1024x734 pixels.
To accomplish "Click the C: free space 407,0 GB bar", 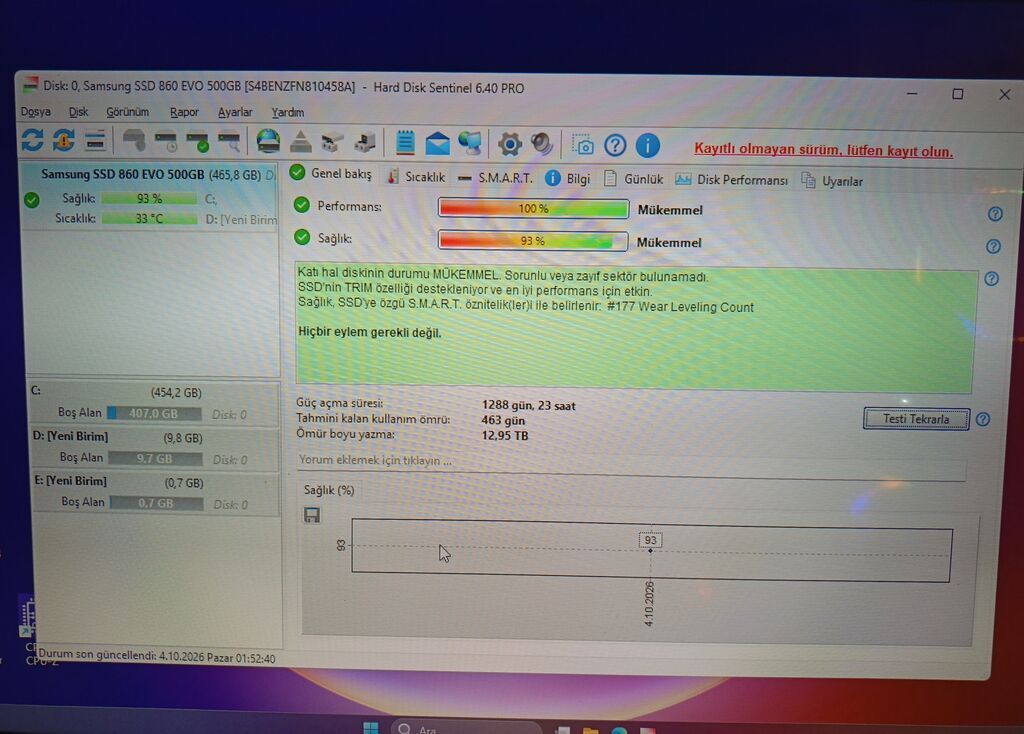I will (x=154, y=413).
